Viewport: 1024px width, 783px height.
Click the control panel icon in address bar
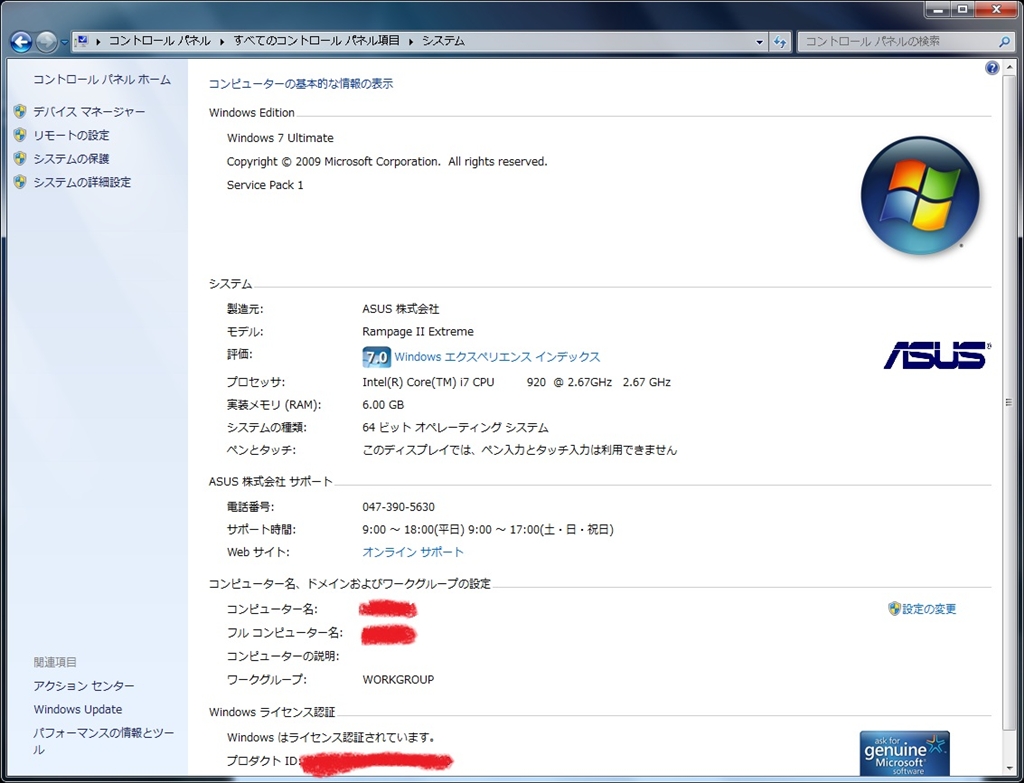coord(82,41)
